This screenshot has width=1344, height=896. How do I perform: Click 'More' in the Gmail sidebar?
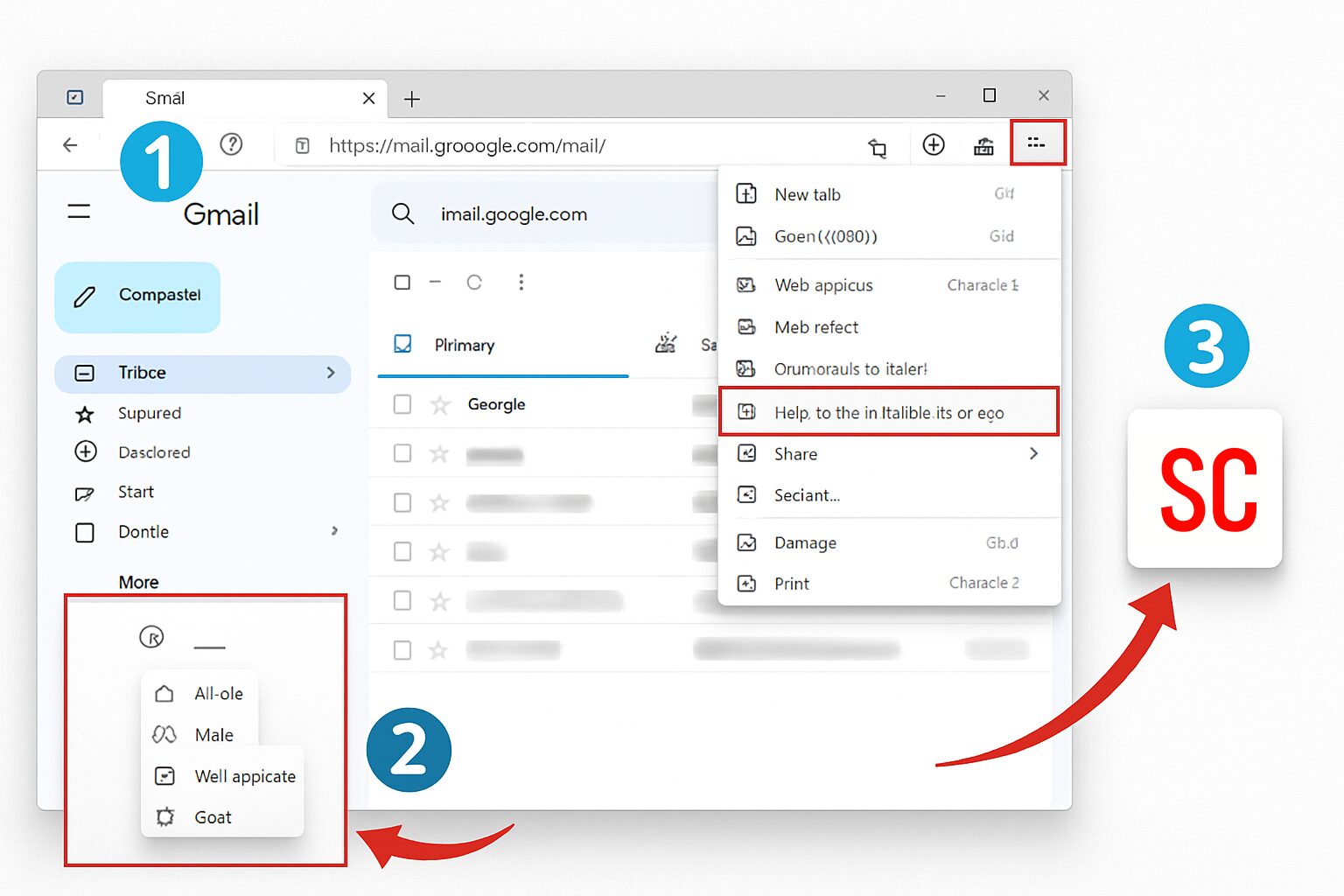click(138, 581)
